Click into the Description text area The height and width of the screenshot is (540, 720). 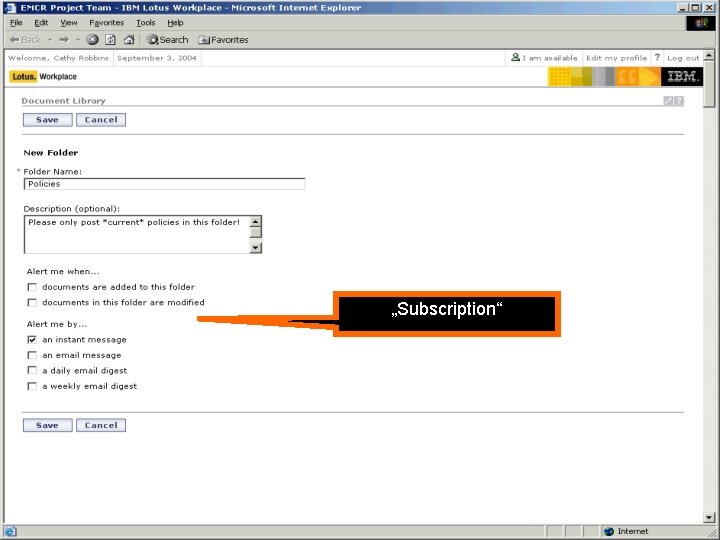point(136,234)
